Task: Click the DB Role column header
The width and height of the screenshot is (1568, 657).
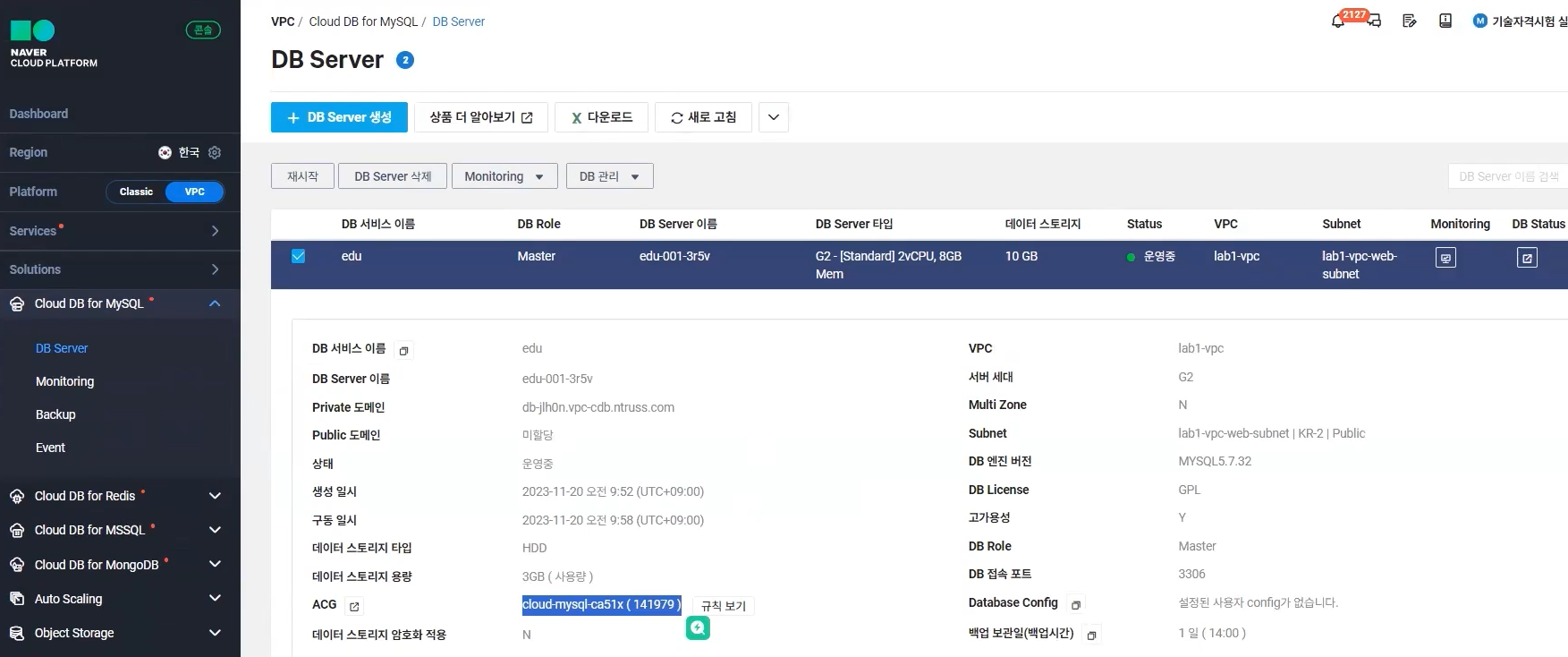Action: point(538,224)
